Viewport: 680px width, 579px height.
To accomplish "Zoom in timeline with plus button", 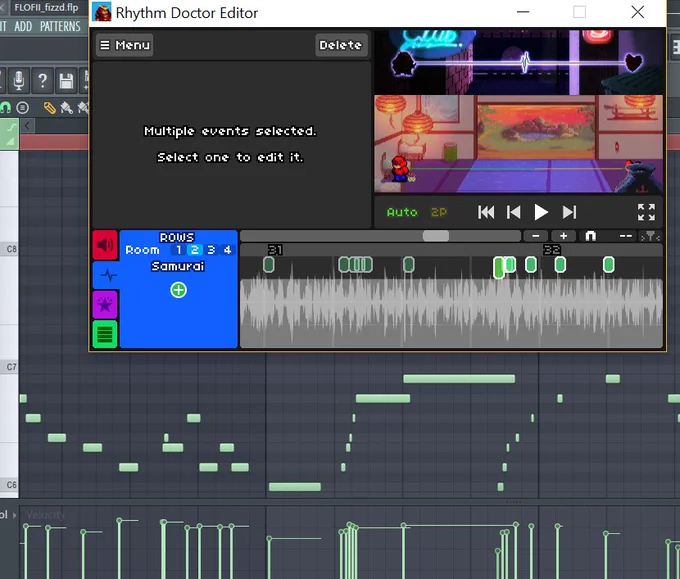I will coord(563,236).
